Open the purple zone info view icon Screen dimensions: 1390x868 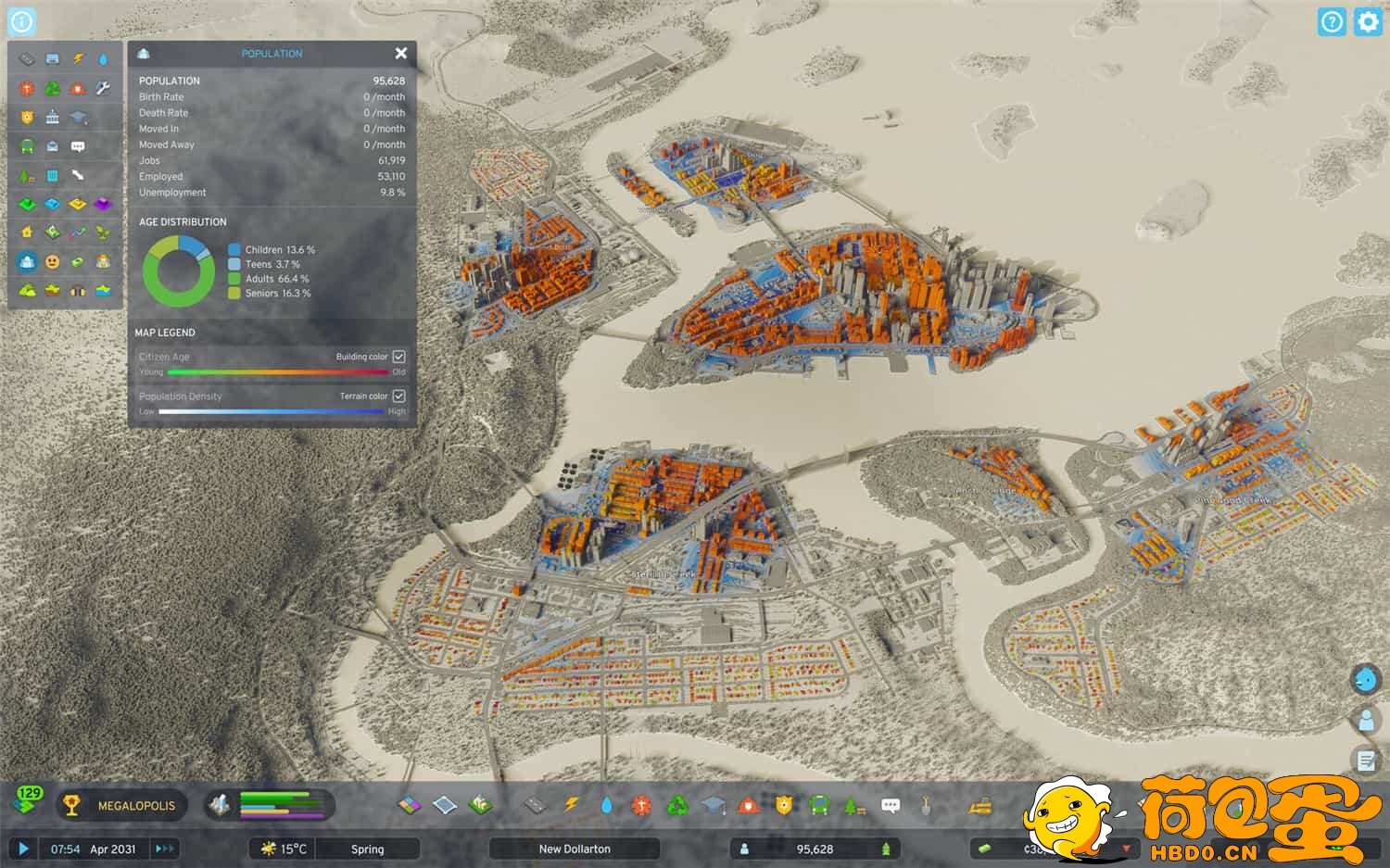[103, 204]
